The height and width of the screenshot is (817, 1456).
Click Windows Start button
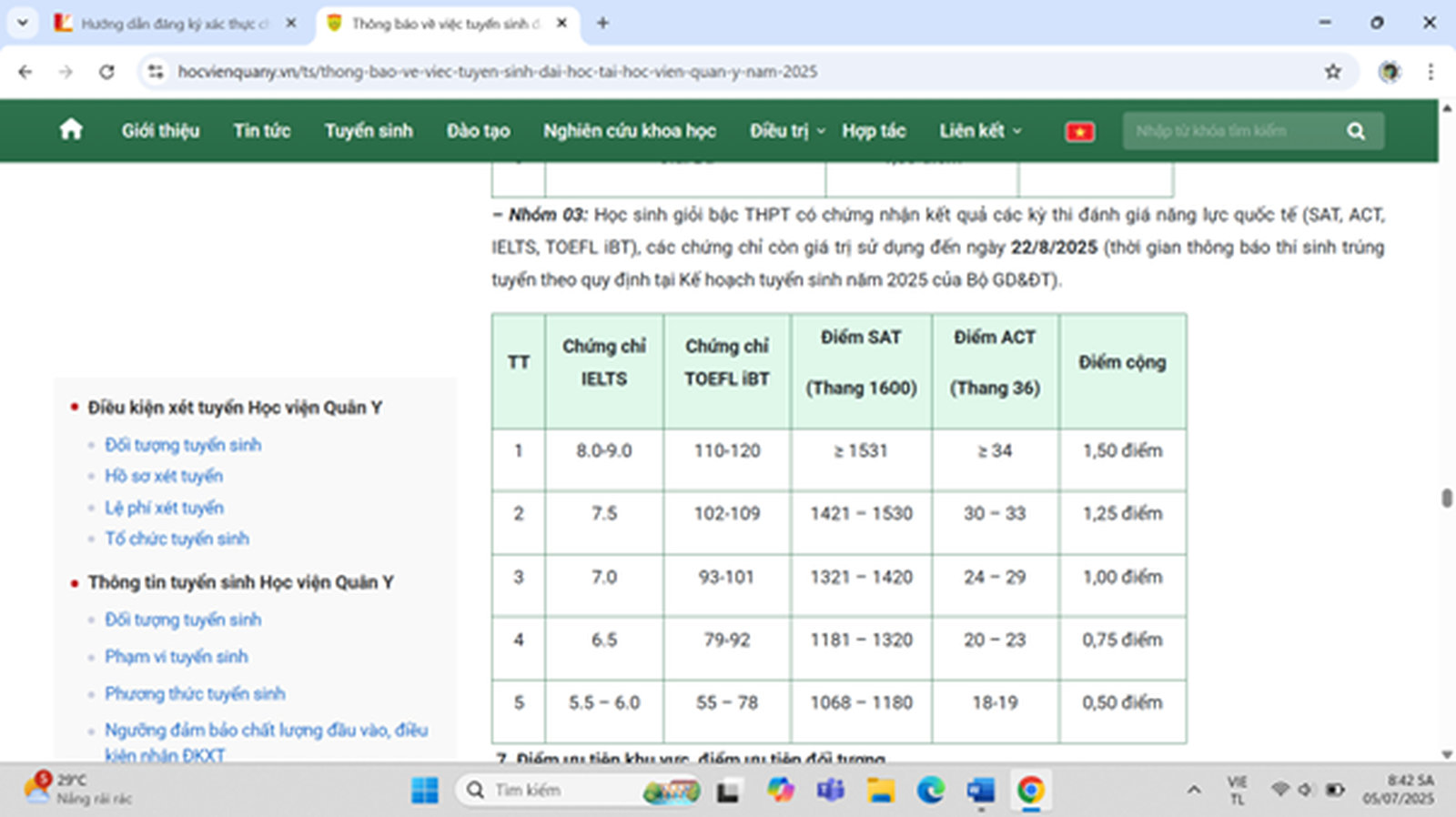tap(424, 790)
